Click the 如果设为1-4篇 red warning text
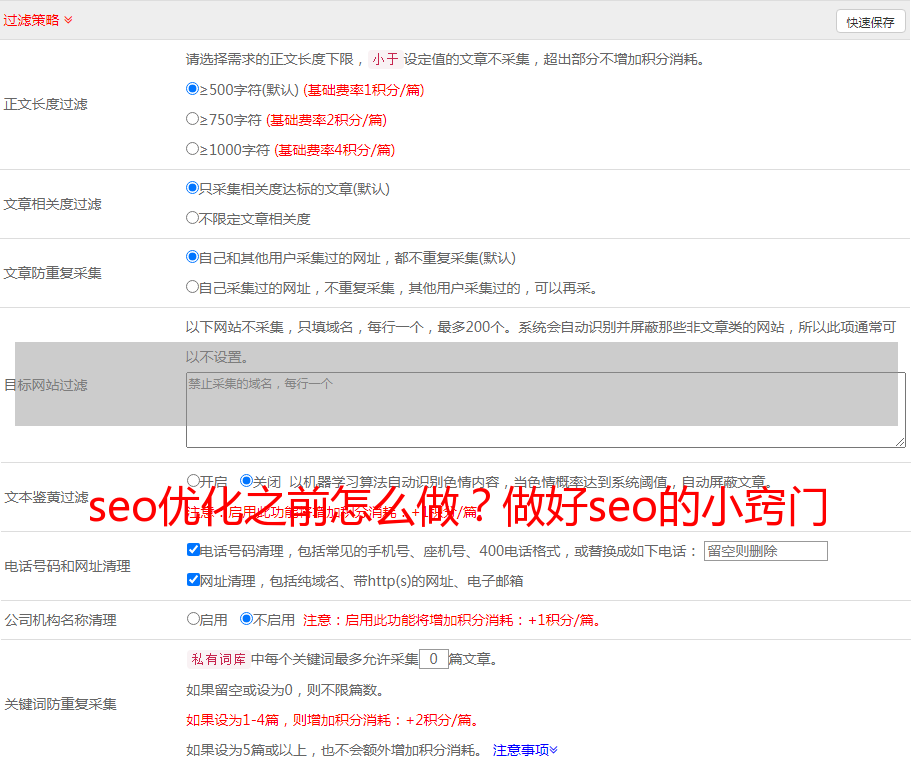The image size is (912, 768). [x=334, y=720]
